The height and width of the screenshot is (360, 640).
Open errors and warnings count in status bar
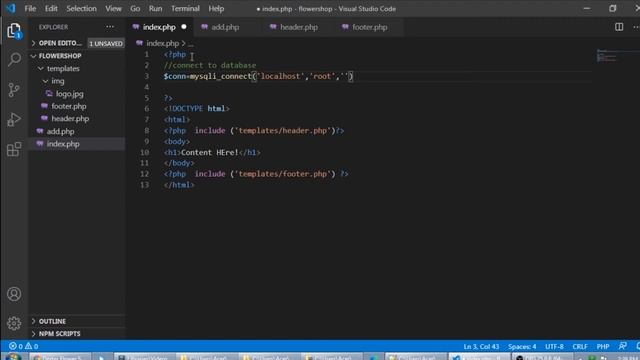[24, 346]
